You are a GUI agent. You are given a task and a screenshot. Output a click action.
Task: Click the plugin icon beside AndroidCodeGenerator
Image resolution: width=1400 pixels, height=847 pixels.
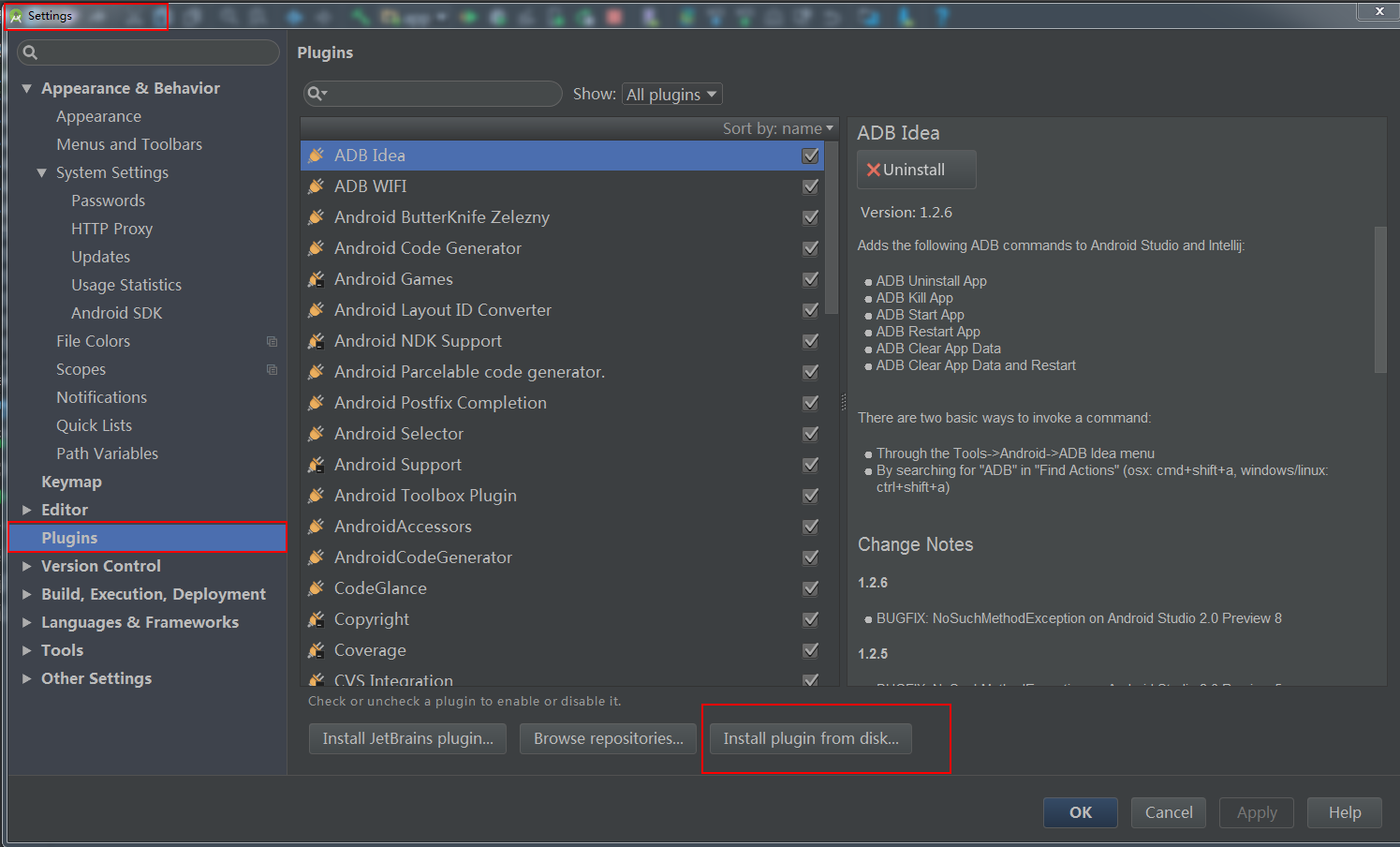coord(317,557)
